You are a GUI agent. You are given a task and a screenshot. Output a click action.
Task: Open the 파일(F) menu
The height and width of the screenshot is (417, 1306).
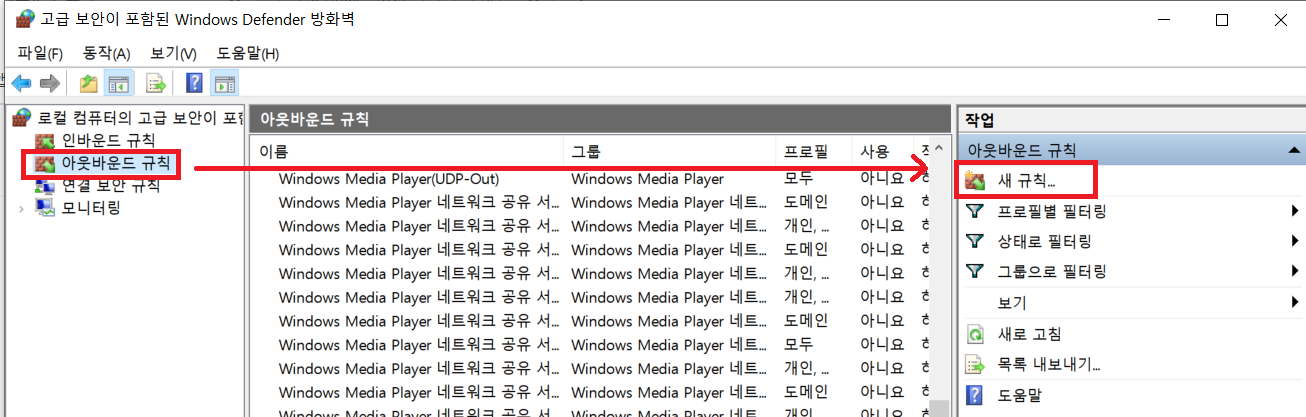click(40, 53)
